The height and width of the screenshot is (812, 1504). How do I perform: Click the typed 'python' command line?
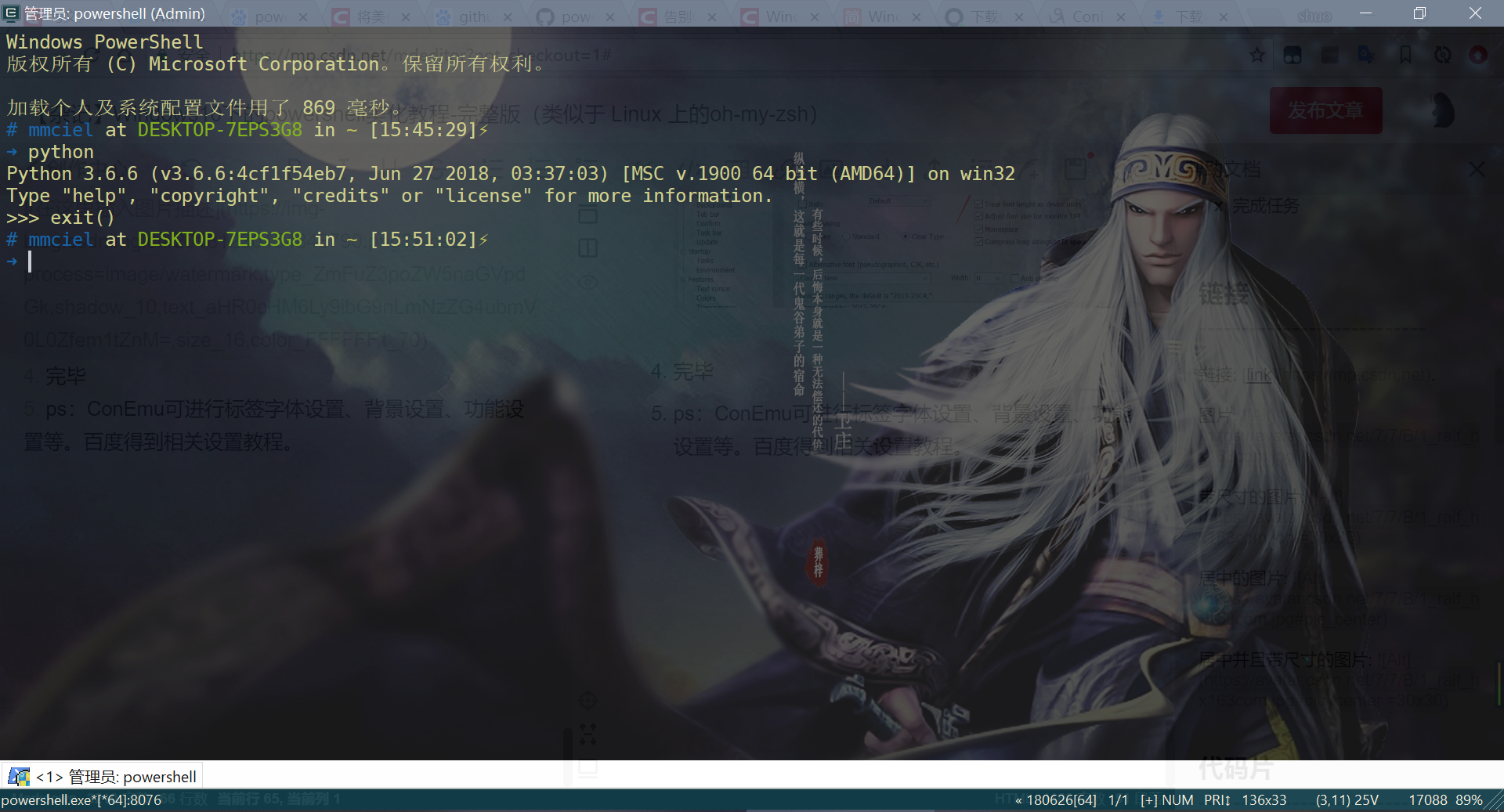point(60,152)
